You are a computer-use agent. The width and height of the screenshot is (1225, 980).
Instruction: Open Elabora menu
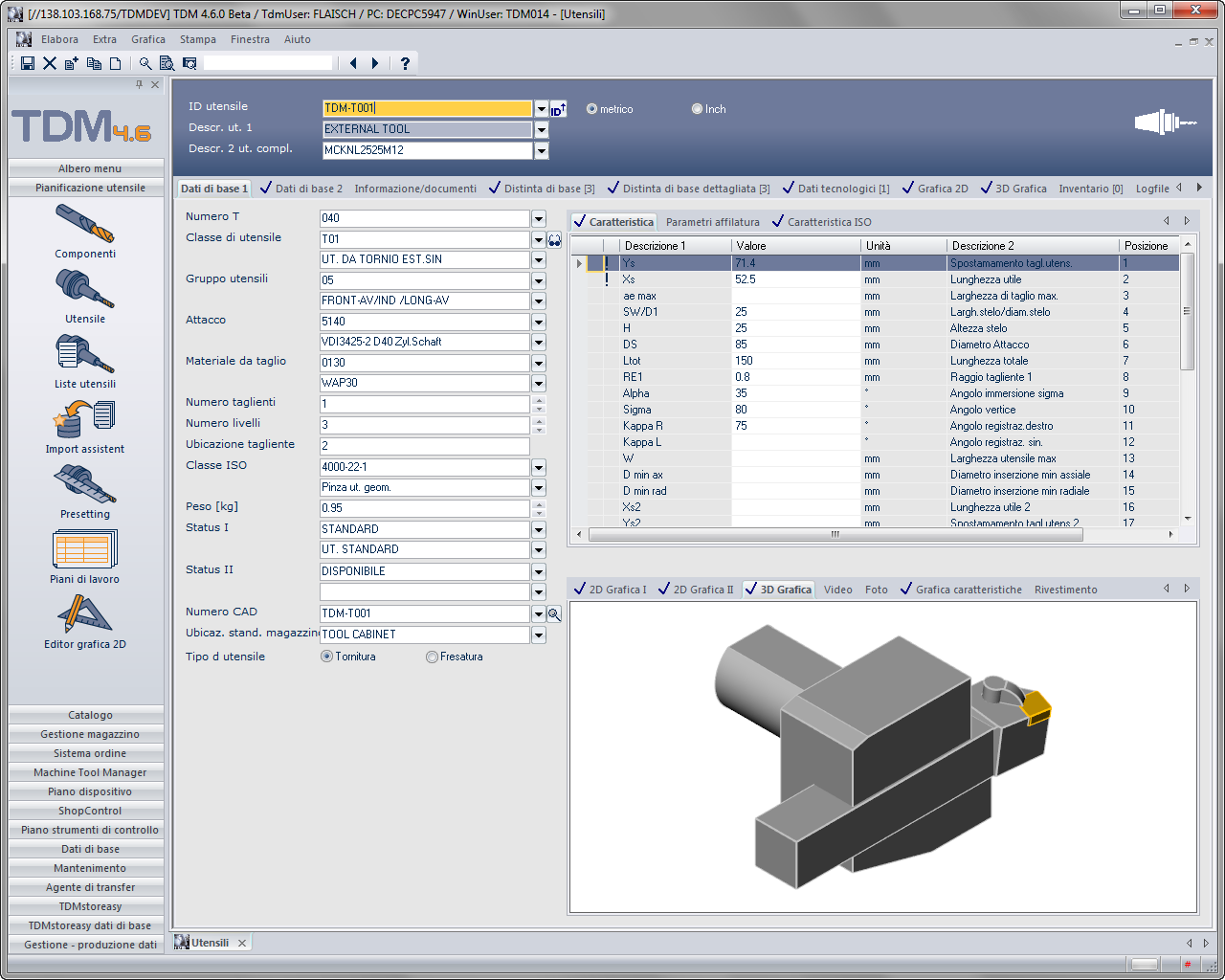pyautogui.click(x=59, y=39)
